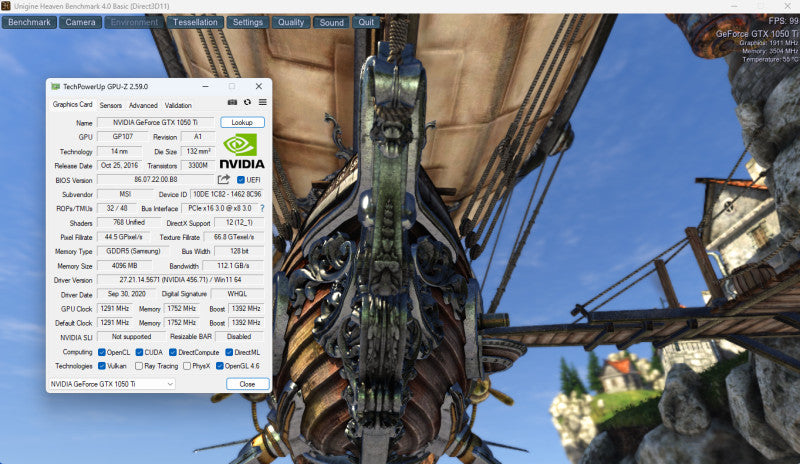Click the Bus Width 128 bit value
Screen dimensions: 800x464
pyautogui.click(x=239, y=251)
